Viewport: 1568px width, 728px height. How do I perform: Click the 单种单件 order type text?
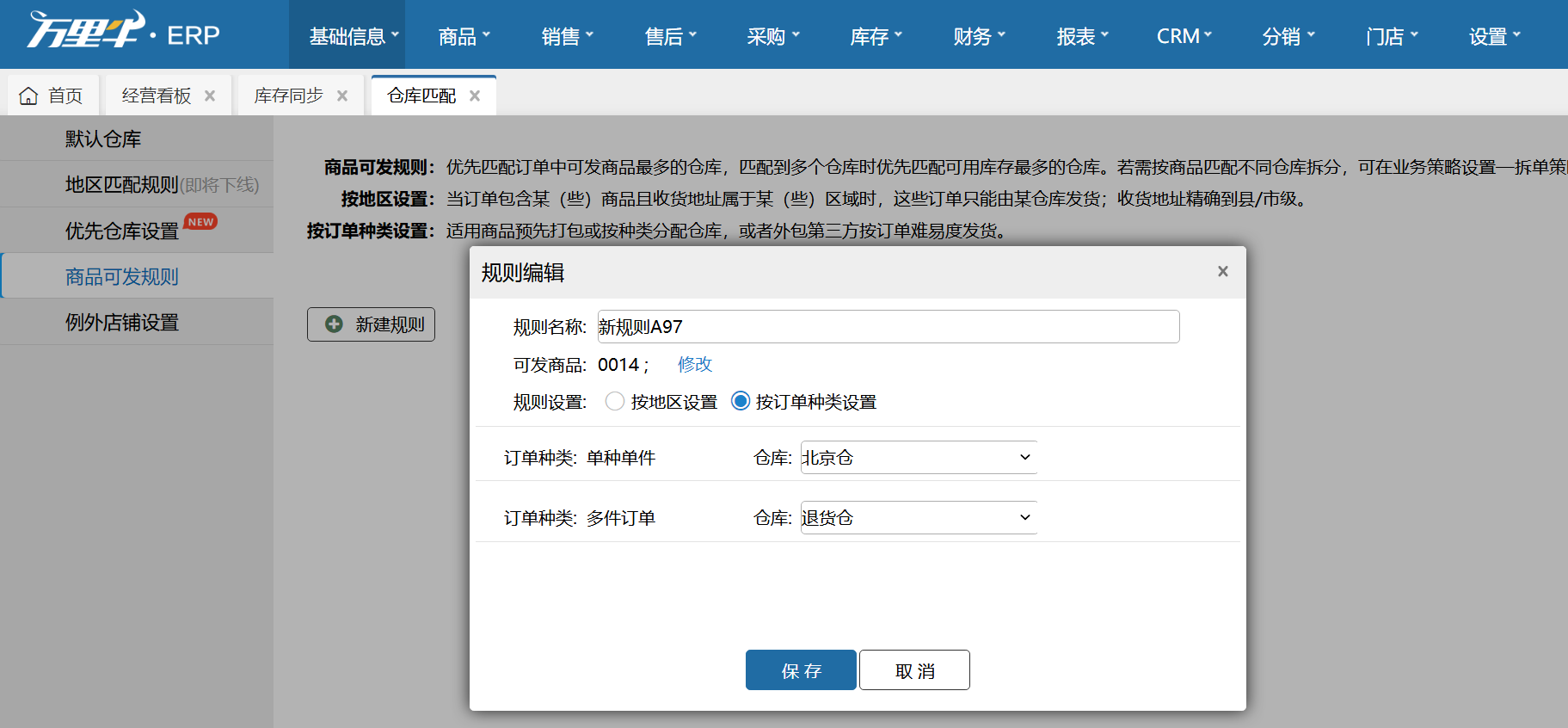click(x=621, y=458)
